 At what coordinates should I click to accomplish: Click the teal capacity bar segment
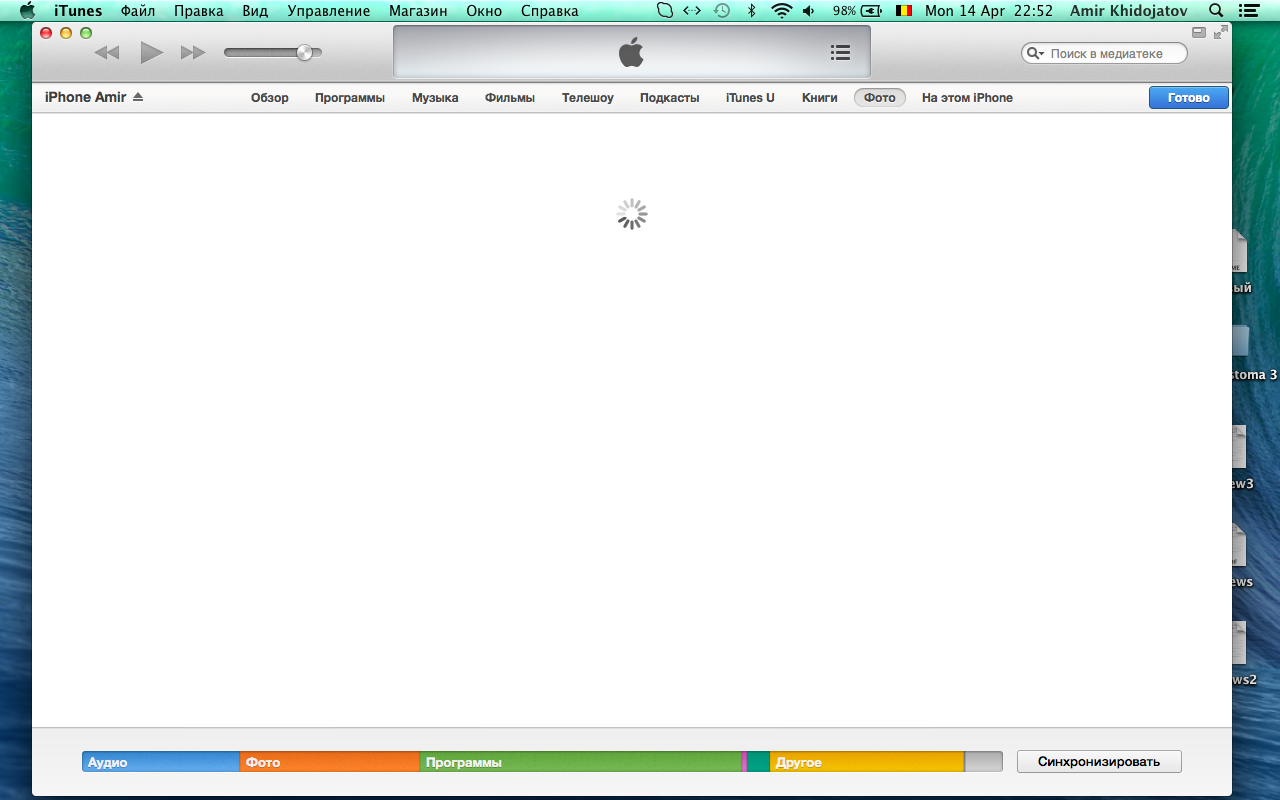(758, 762)
